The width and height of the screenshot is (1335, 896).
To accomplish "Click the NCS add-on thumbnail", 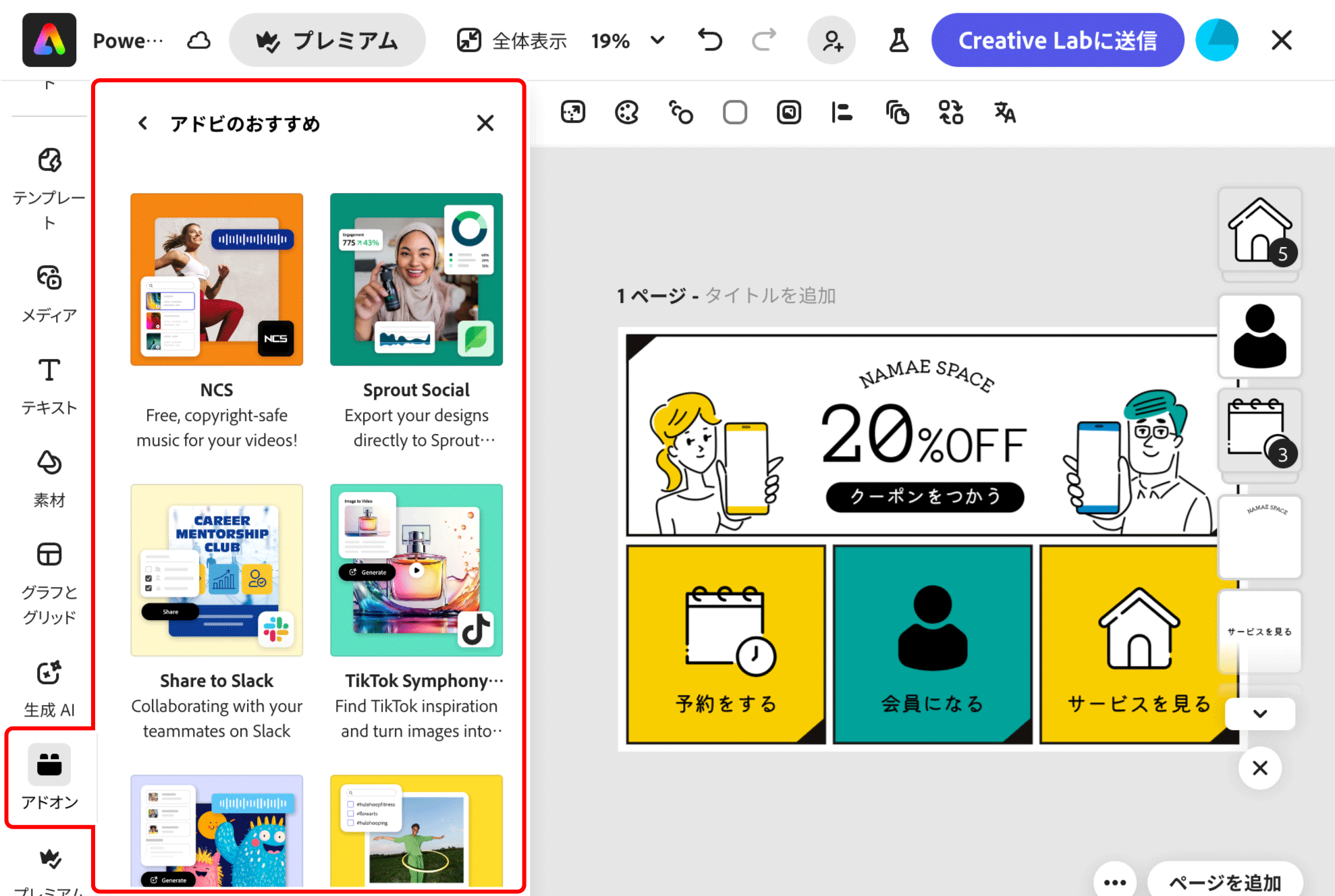I will (216, 279).
